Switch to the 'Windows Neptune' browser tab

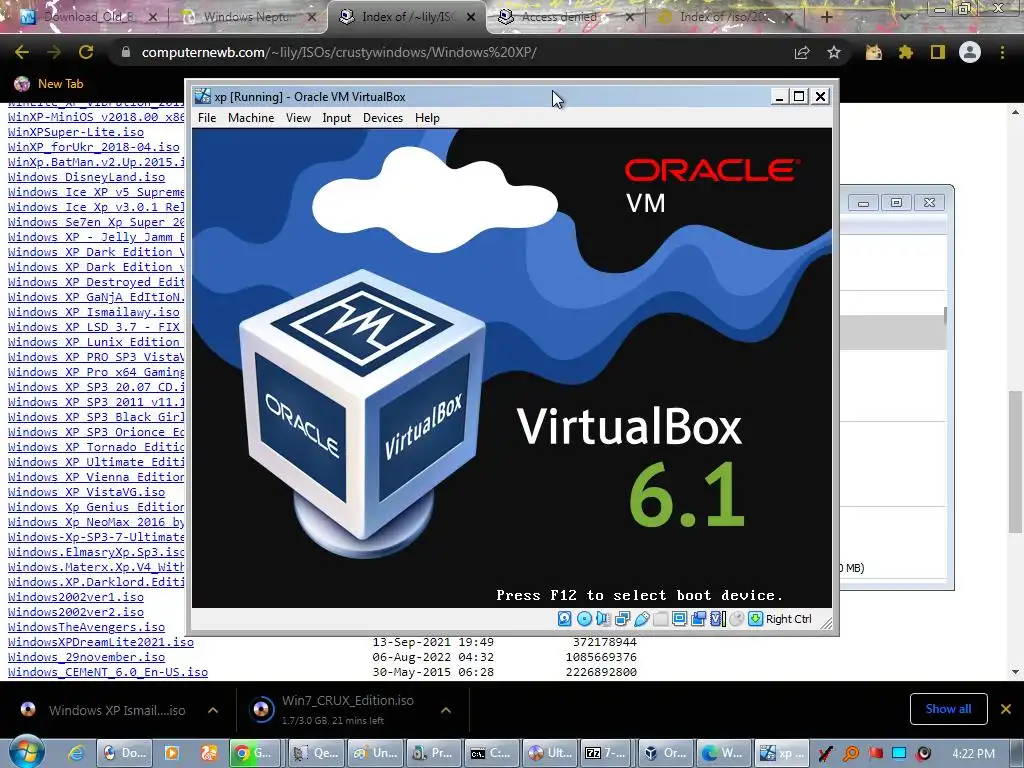(x=247, y=16)
